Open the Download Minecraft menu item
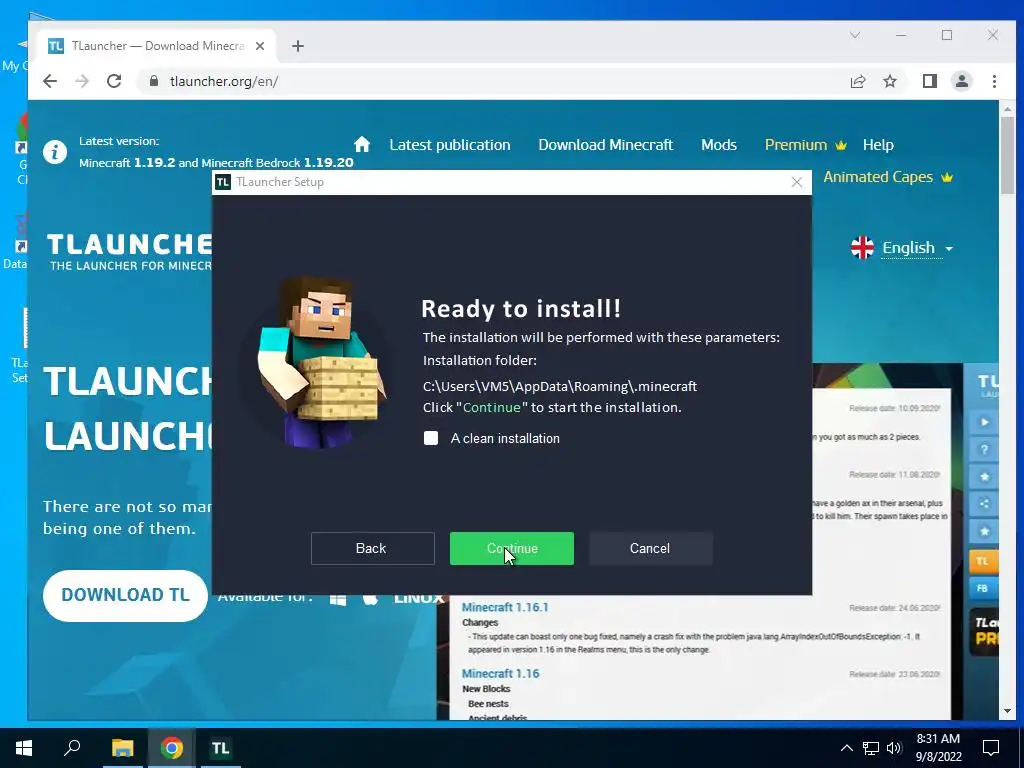 [x=605, y=145]
